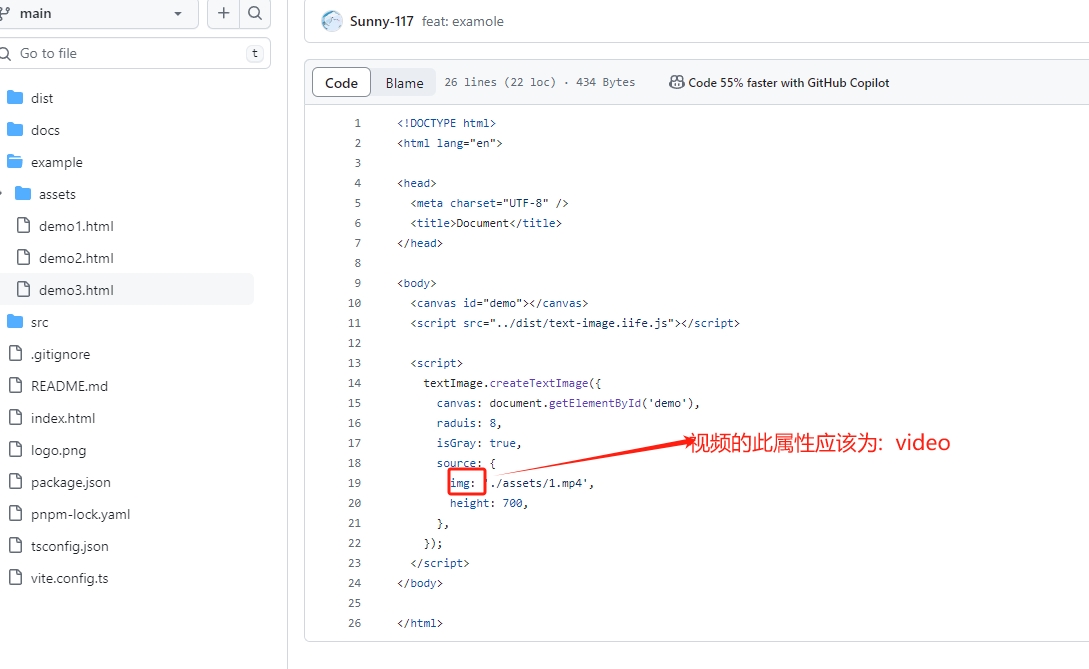The image size is (1089, 669).
Task: Click line number 1 in code
Action: pos(358,123)
